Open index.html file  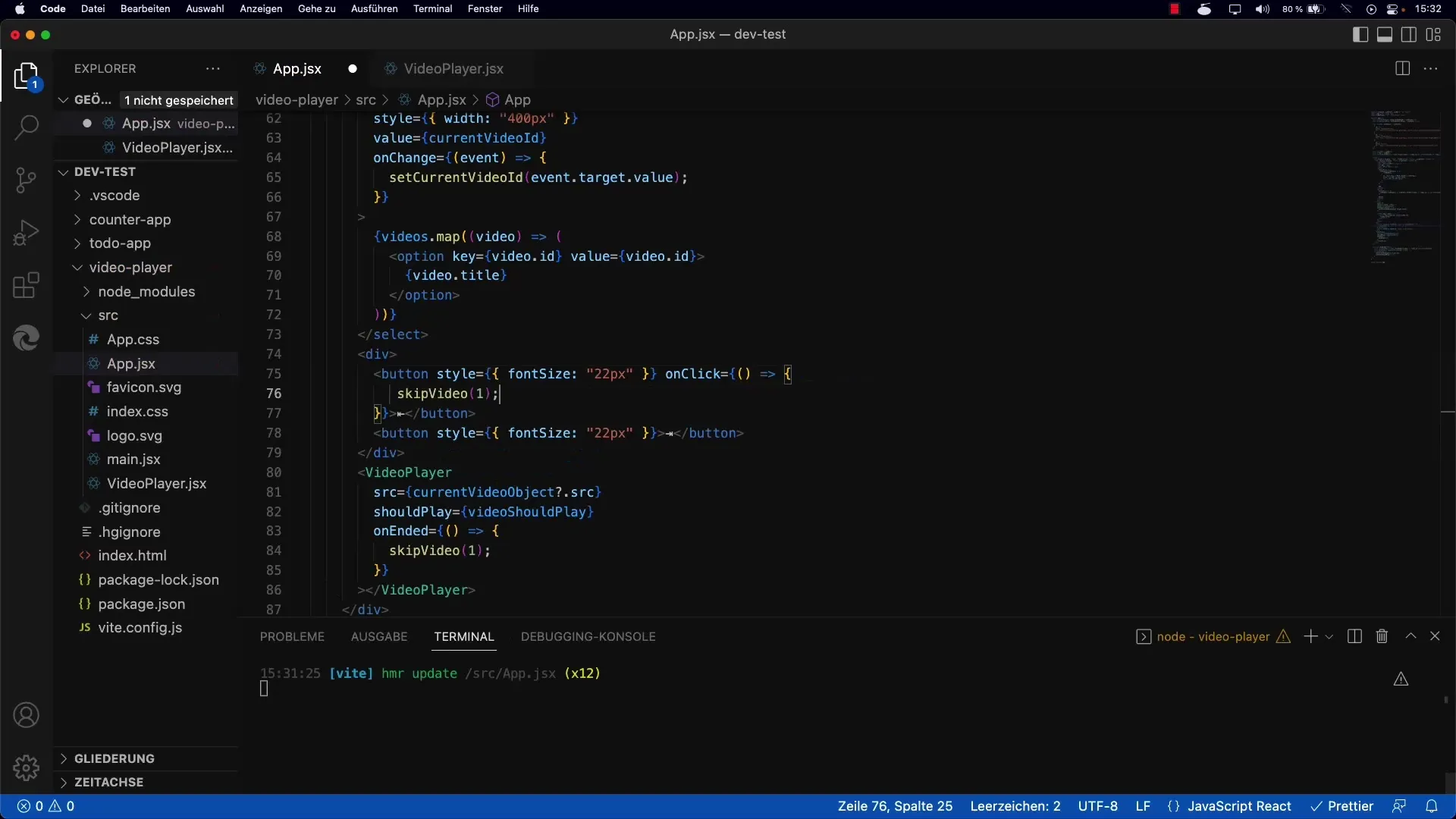pos(132,556)
